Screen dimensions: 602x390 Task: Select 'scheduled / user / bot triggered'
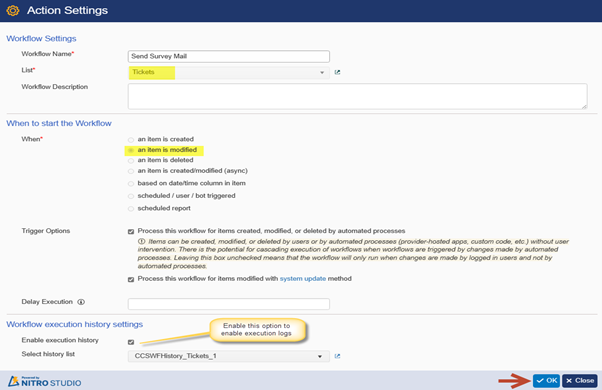(131, 196)
